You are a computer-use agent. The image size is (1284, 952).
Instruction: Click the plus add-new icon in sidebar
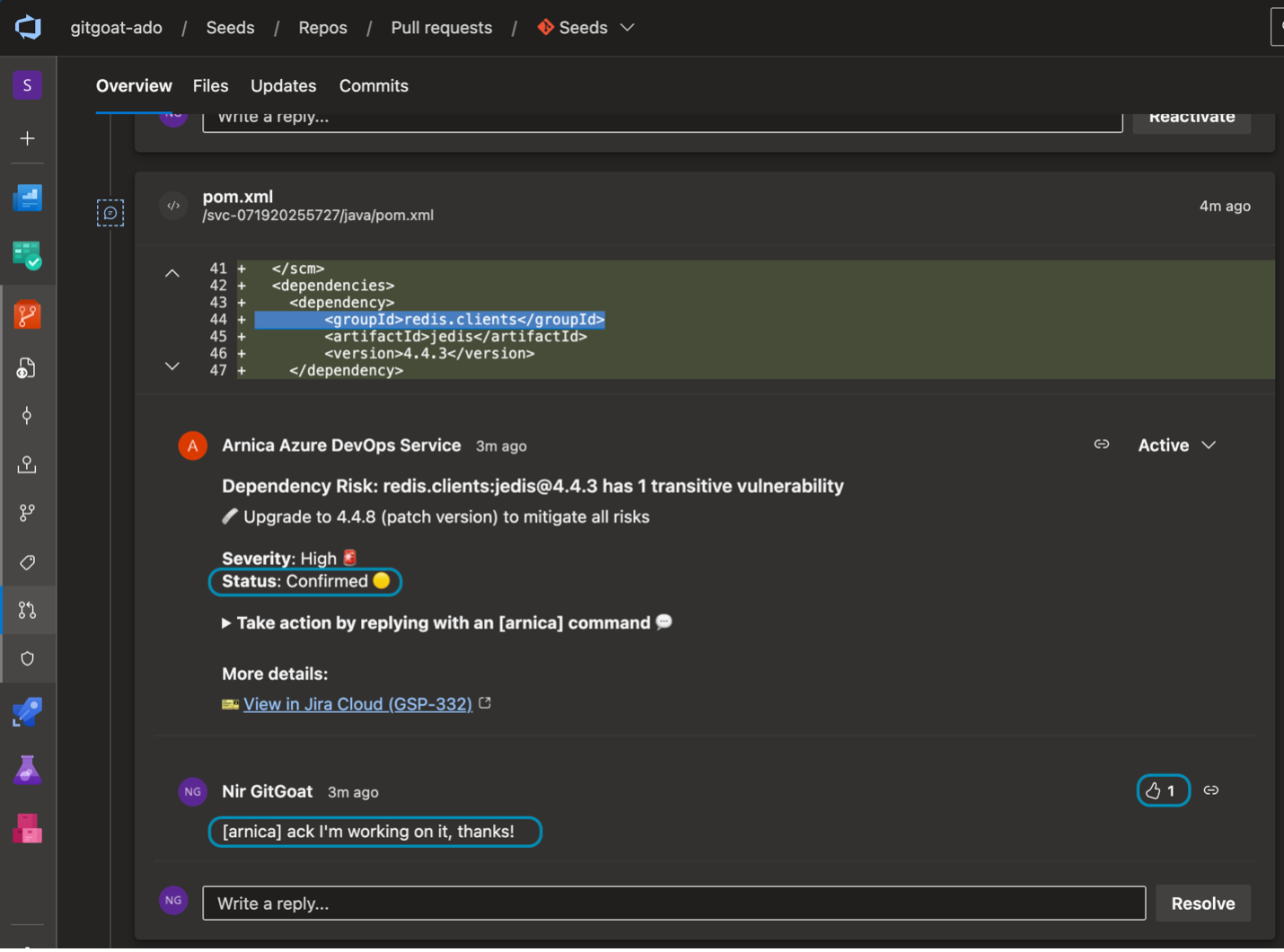(28, 138)
